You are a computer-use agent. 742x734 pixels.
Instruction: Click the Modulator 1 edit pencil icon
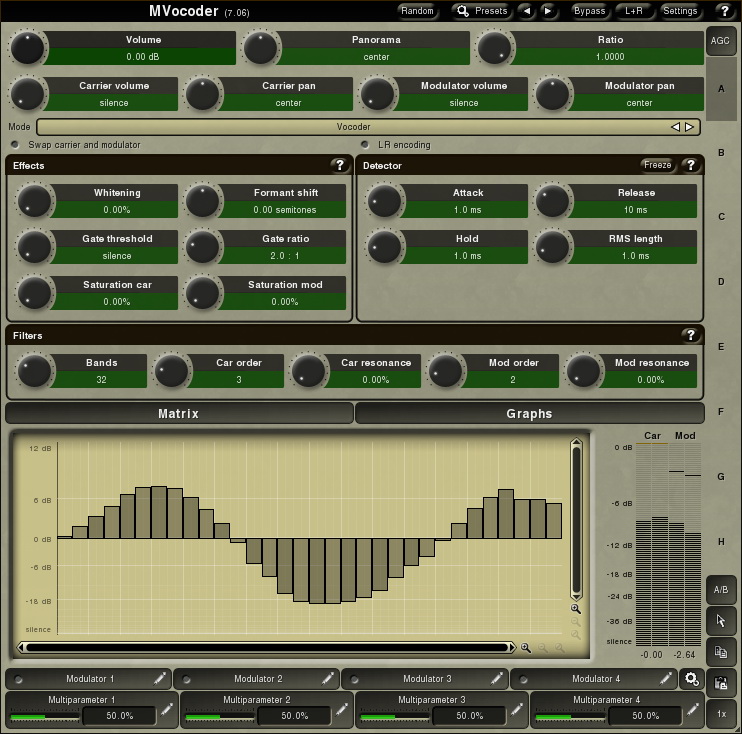click(159, 679)
